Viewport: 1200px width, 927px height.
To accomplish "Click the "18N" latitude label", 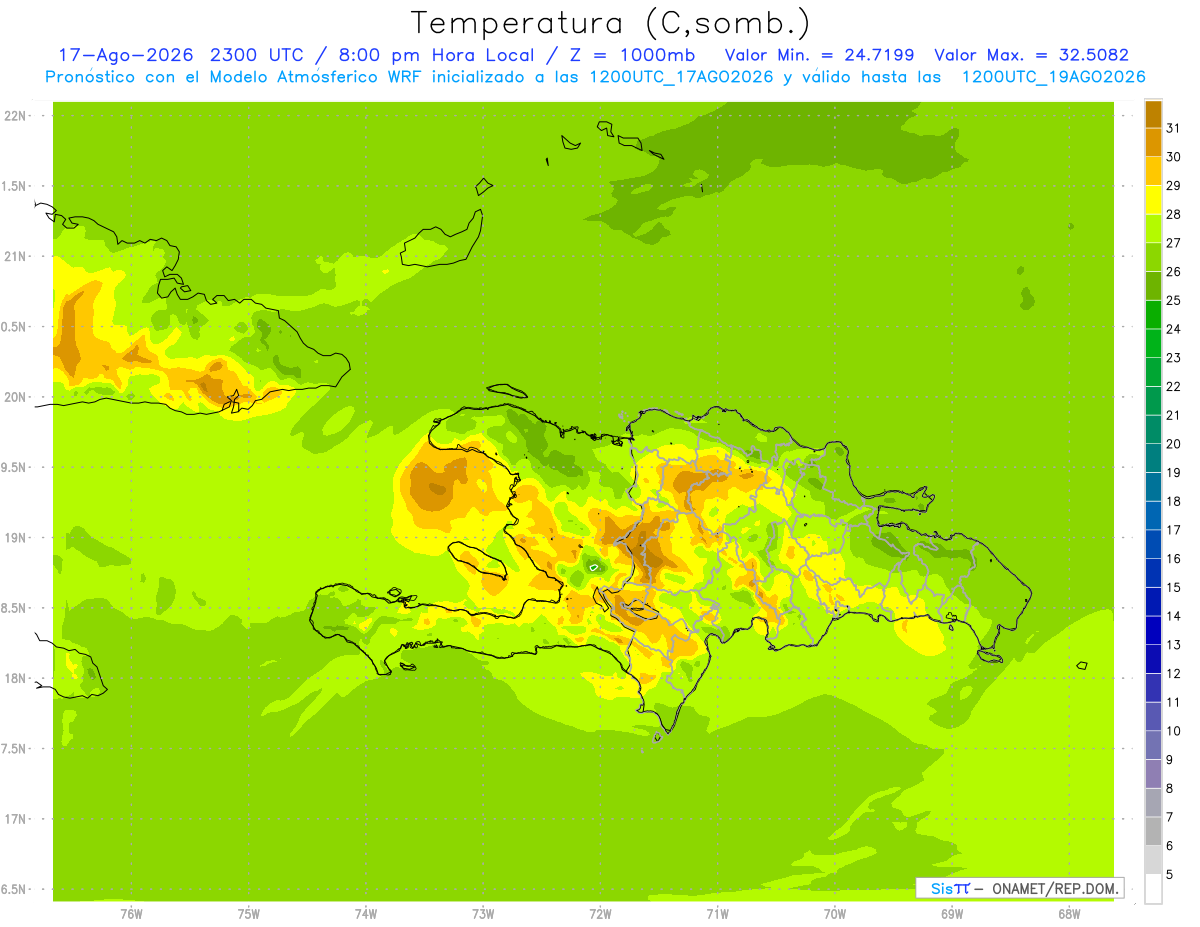I will tap(14, 678).
